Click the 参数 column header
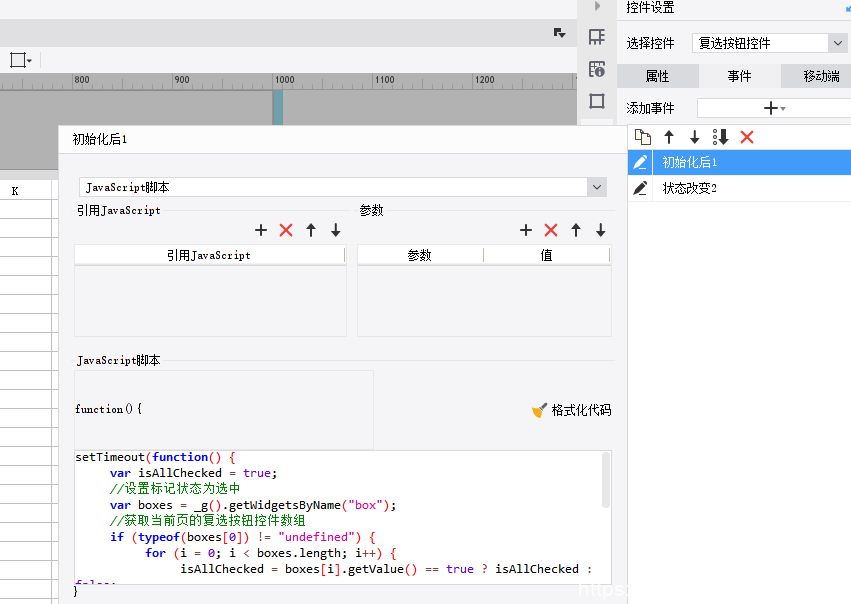This screenshot has width=851, height=604. tap(420, 255)
